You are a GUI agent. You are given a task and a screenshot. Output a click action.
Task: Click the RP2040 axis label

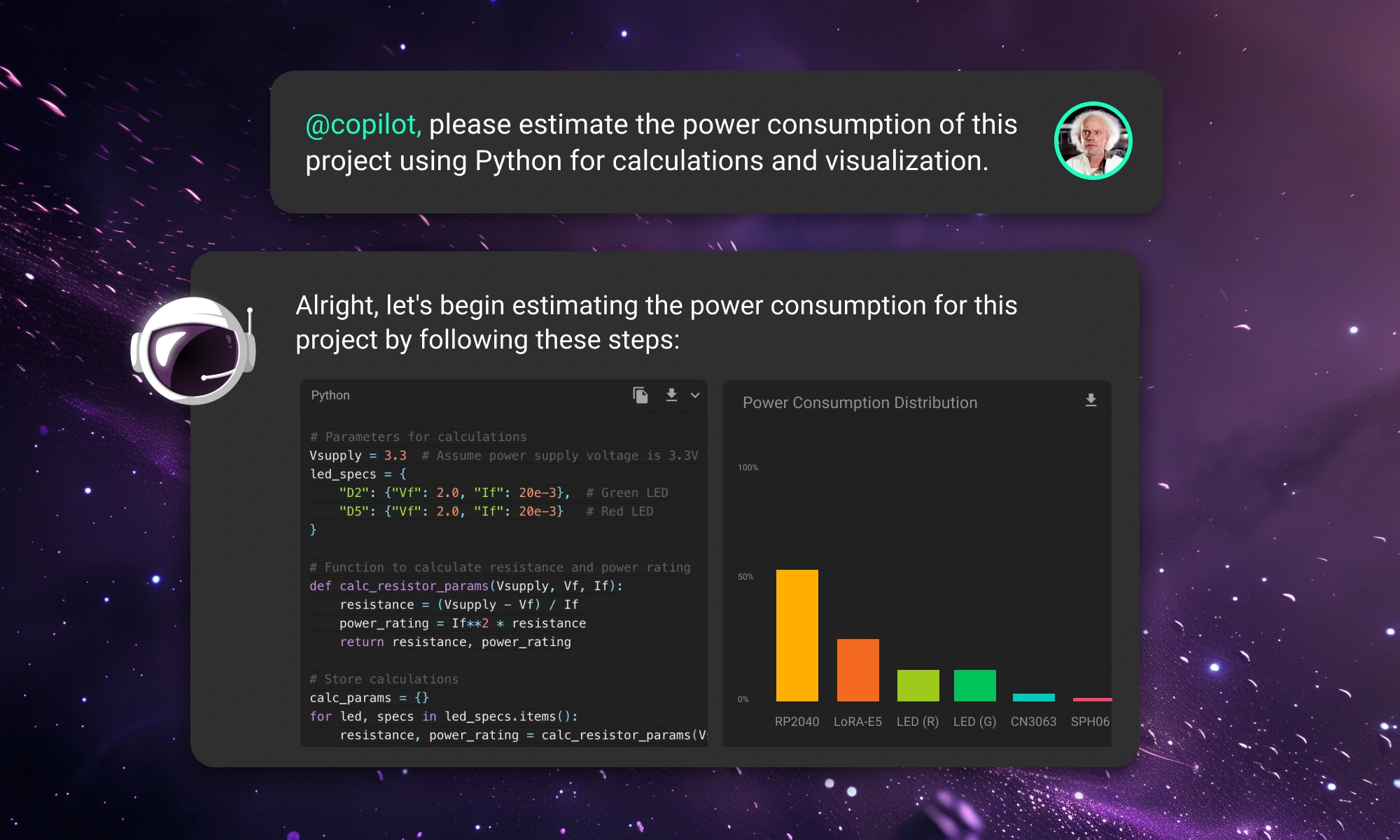click(797, 722)
